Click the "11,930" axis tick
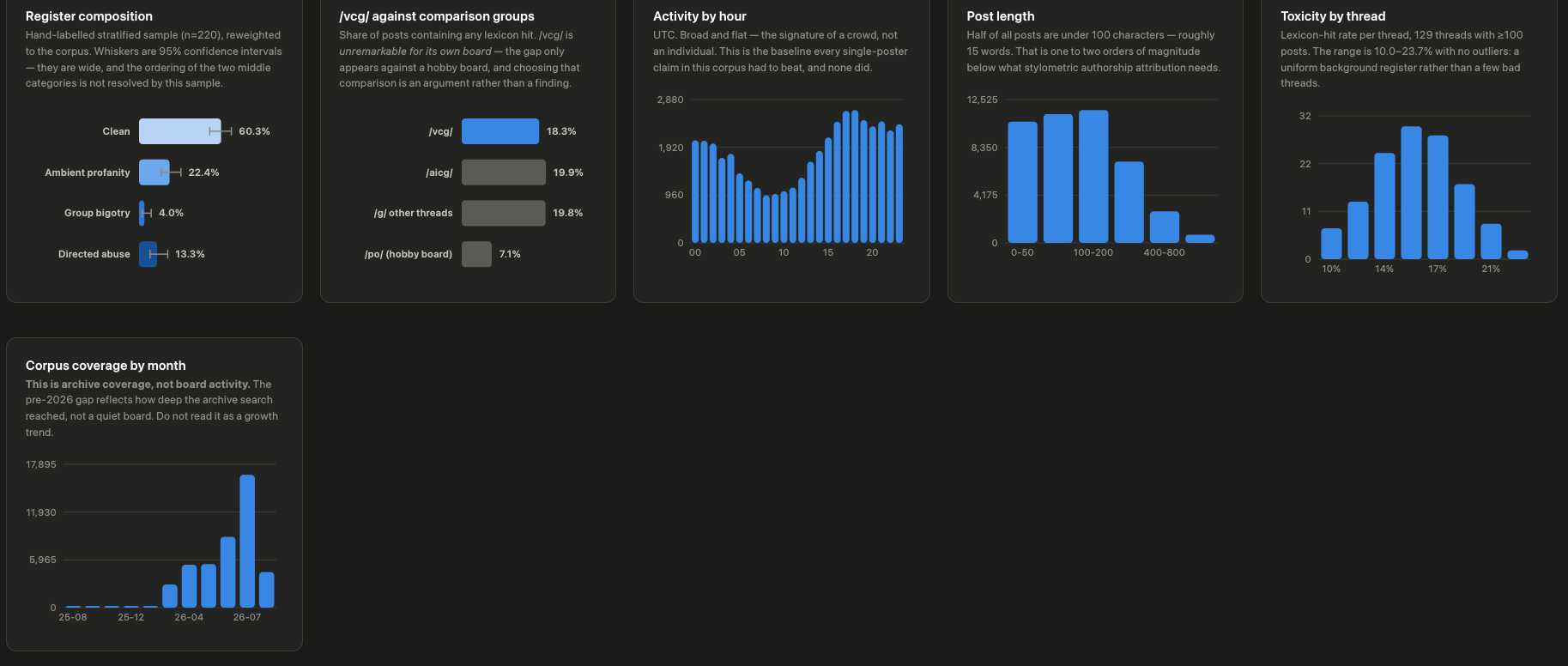 tap(41, 512)
